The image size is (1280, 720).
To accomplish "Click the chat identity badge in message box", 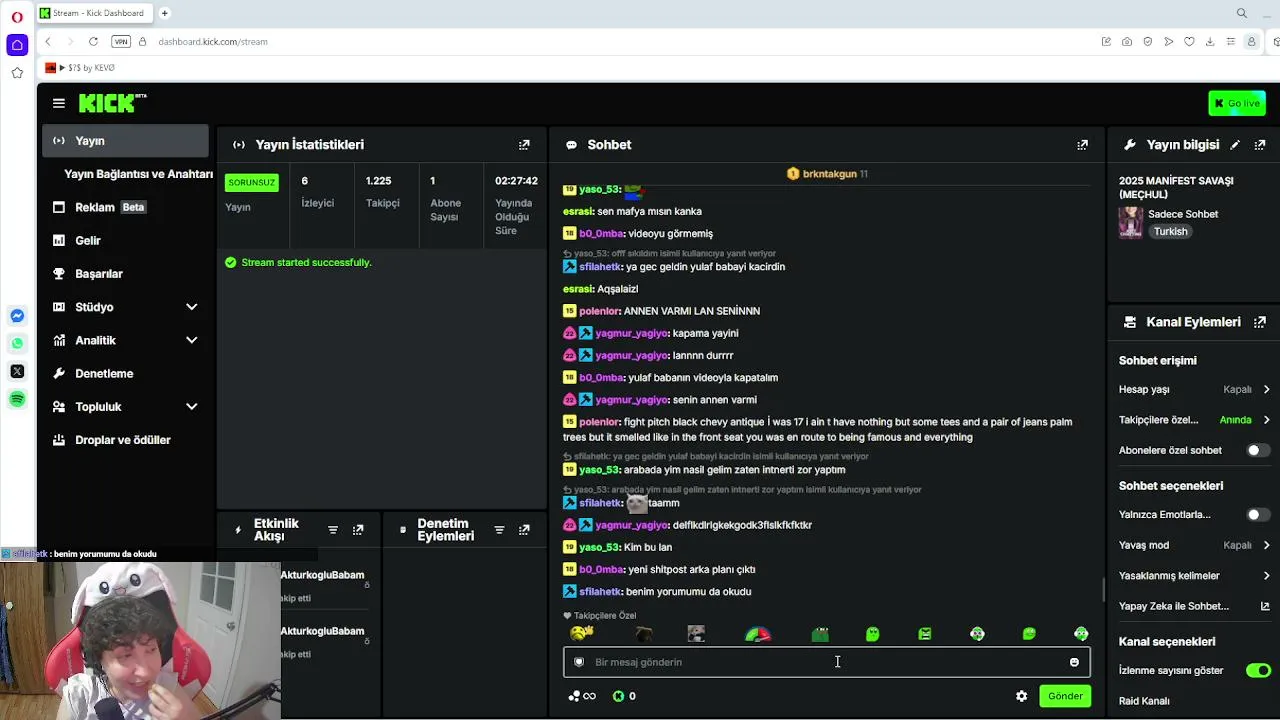I will coord(579,662).
